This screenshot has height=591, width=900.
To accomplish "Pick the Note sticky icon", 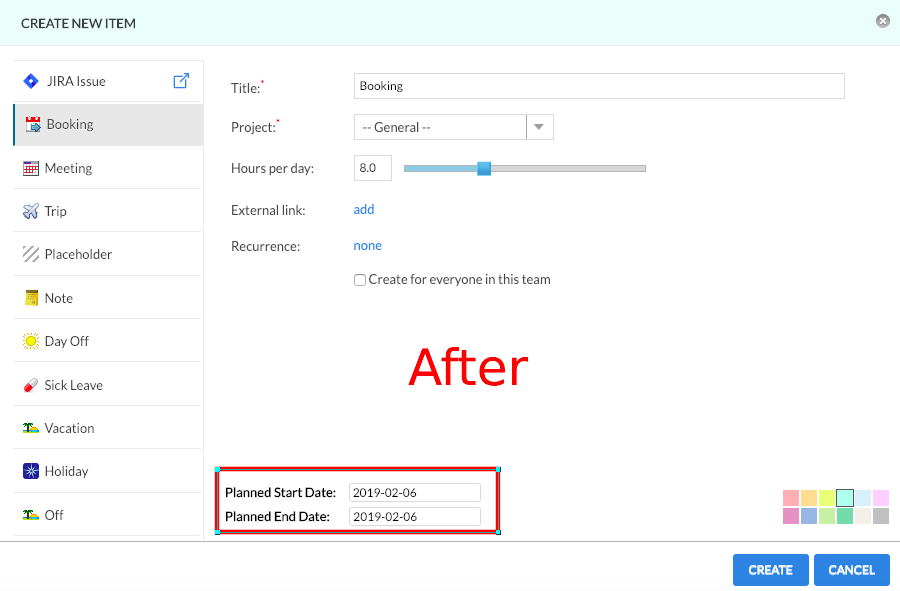I will point(31,298).
